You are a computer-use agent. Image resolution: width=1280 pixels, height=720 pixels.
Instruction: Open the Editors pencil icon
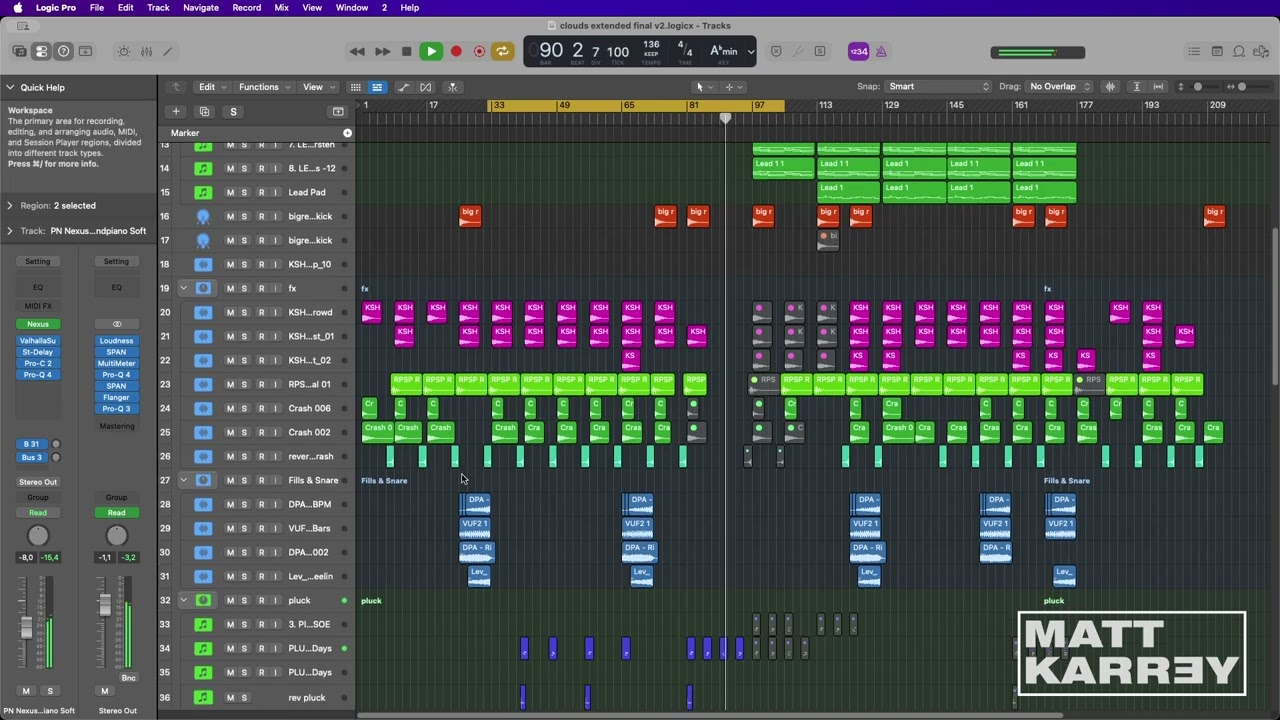(168, 51)
